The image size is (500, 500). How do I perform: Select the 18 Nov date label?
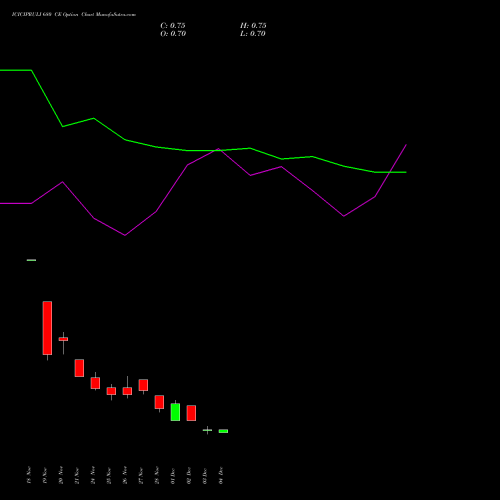point(29,475)
